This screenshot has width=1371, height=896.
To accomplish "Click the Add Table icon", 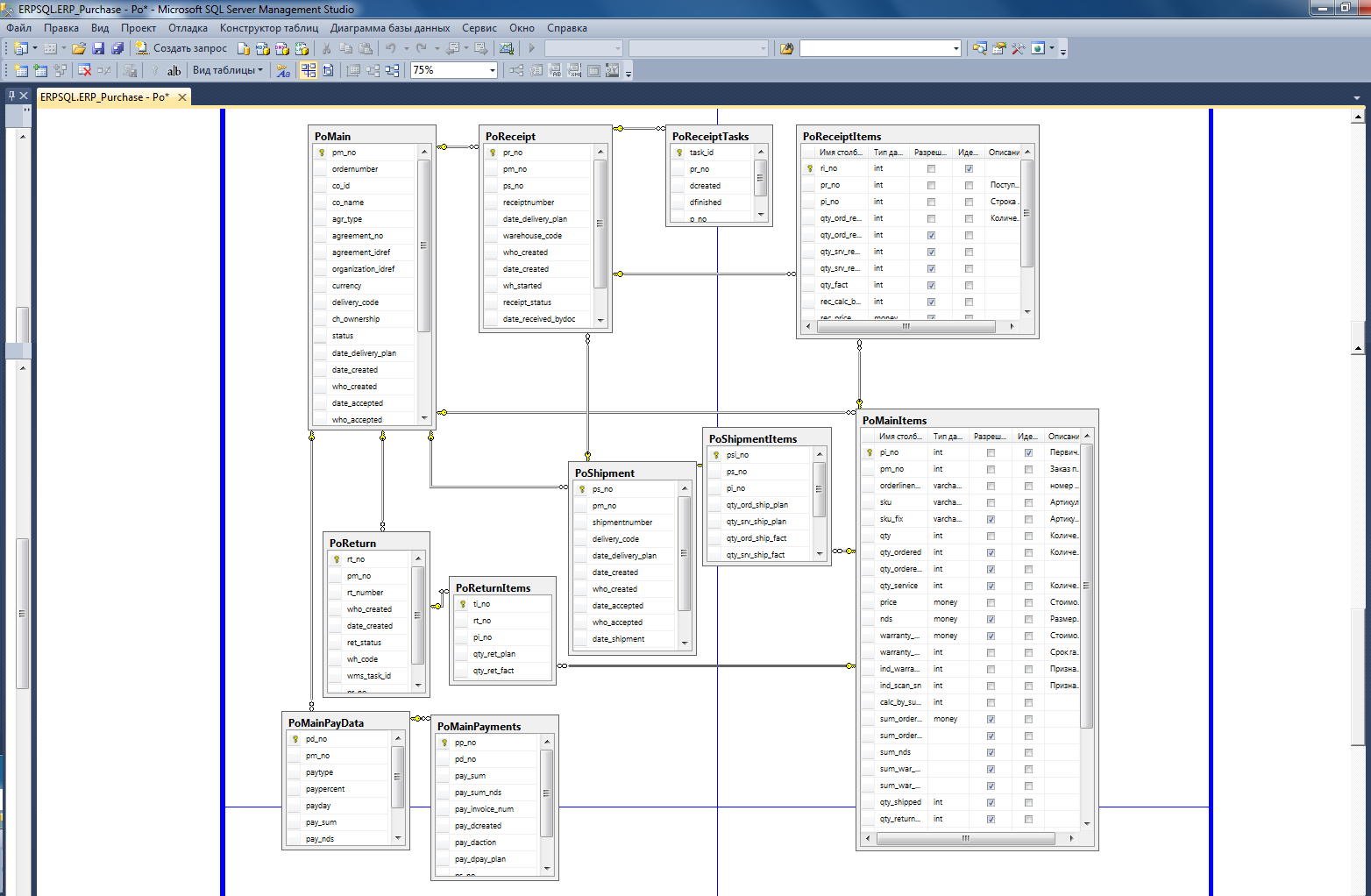I will (x=40, y=70).
